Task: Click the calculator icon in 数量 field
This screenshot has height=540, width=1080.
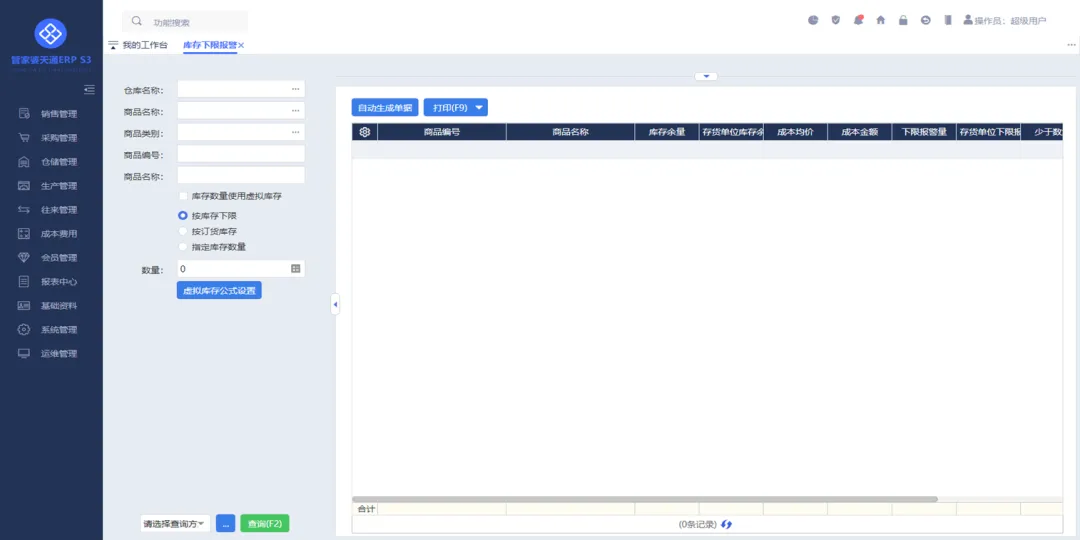Action: click(x=295, y=269)
